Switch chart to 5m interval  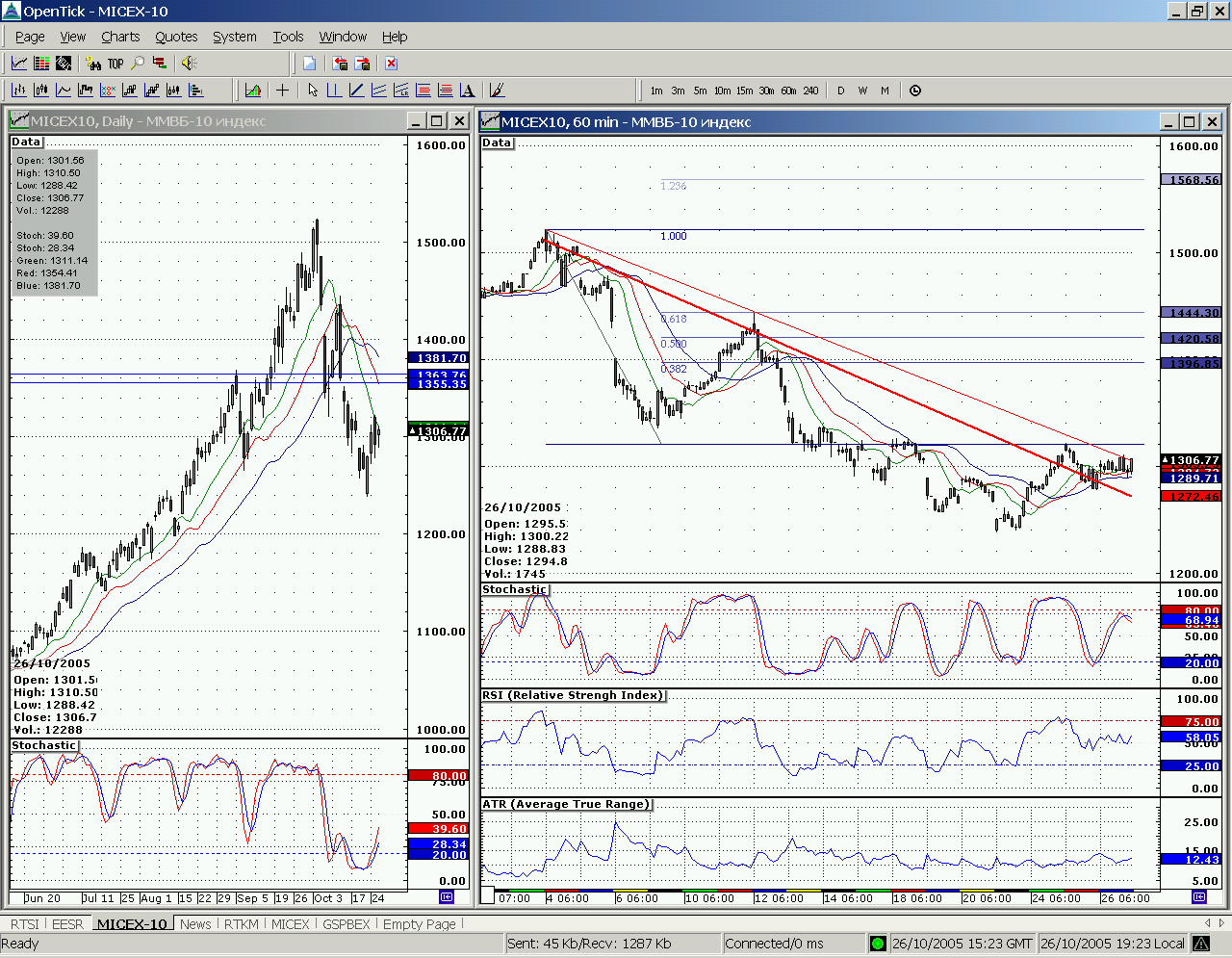click(x=701, y=91)
